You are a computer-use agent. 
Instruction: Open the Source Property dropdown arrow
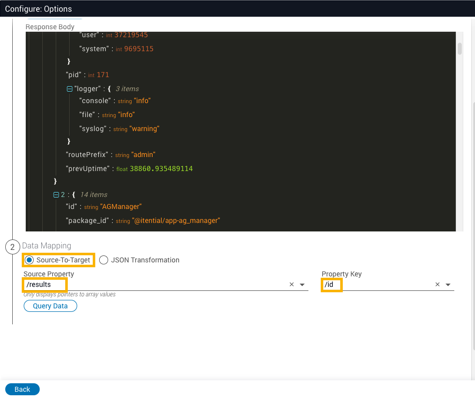click(x=302, y=285)
